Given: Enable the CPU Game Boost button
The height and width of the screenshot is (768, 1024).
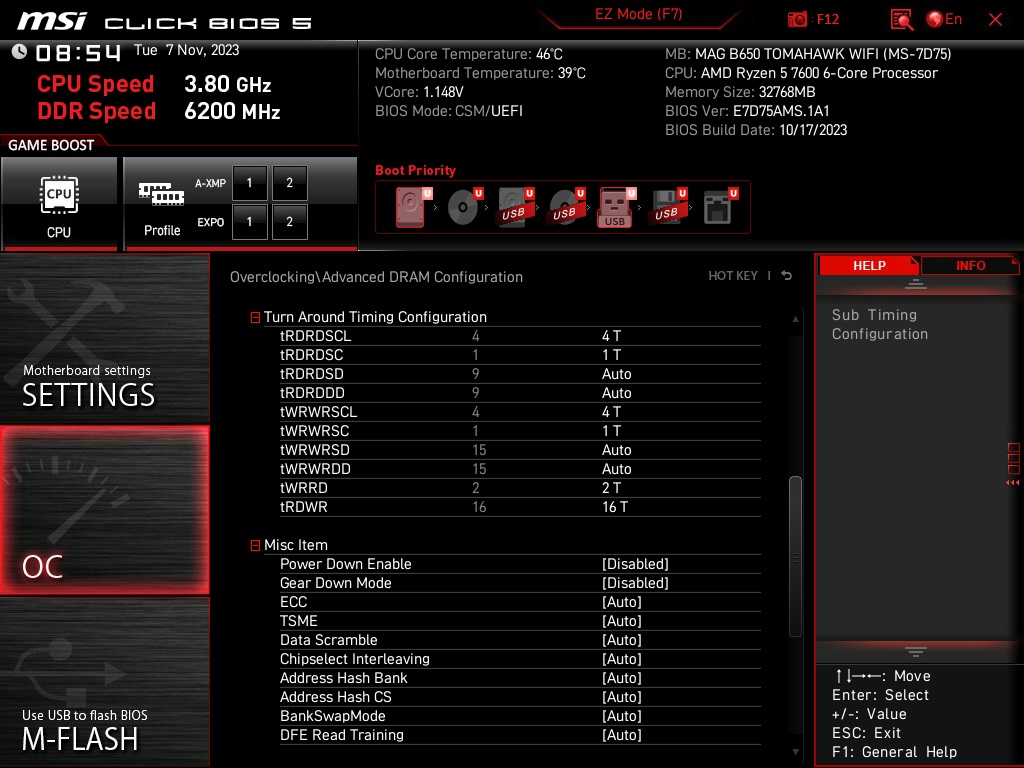Looking at the screenshot, I should tap(59, 204).
